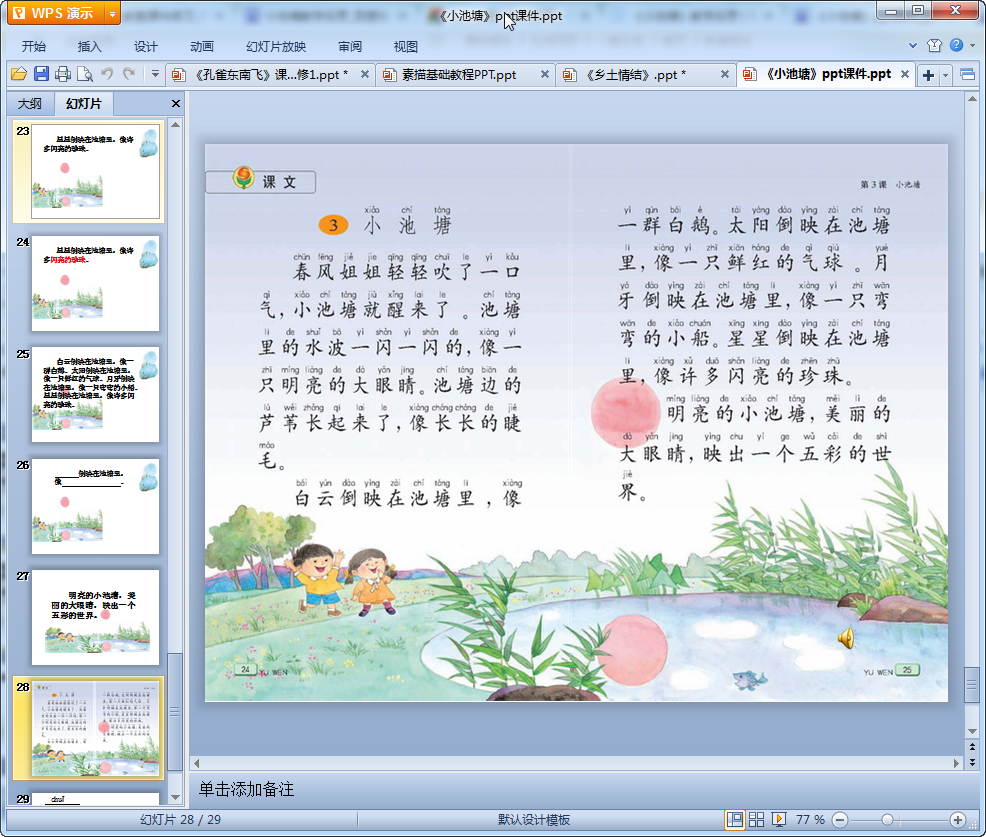Click editor vertical scroll down arrow
The image size is (986, 837).
[x=972, y=731]
